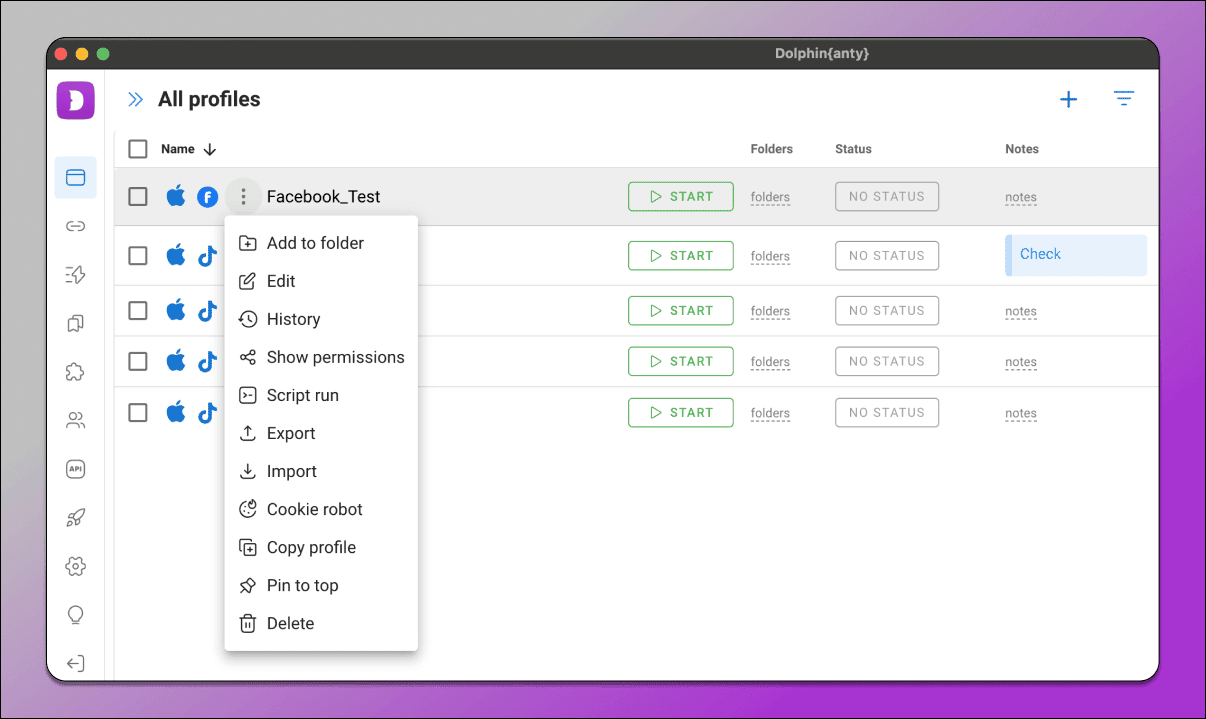Open the proxies chain-link sidebar icon
Image resolution: width=1206 pixels, height=719 pixels.
[75, 226]
